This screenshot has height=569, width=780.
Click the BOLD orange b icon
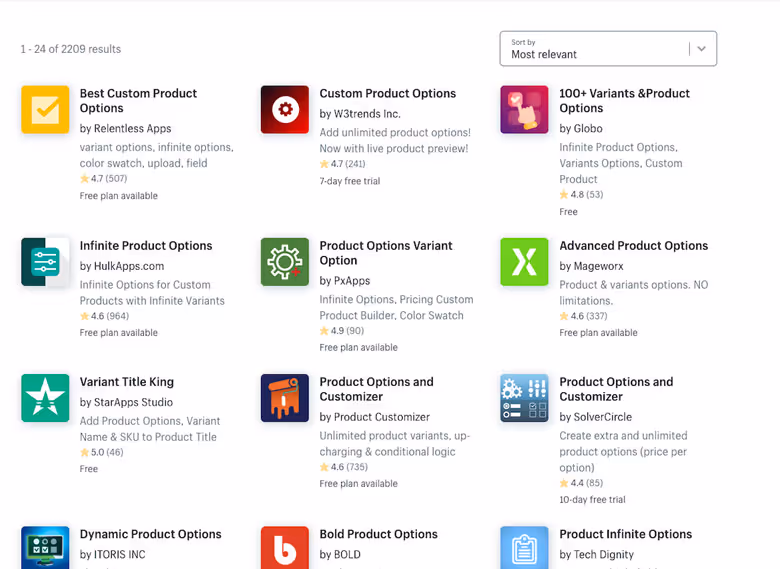(285, 548)
